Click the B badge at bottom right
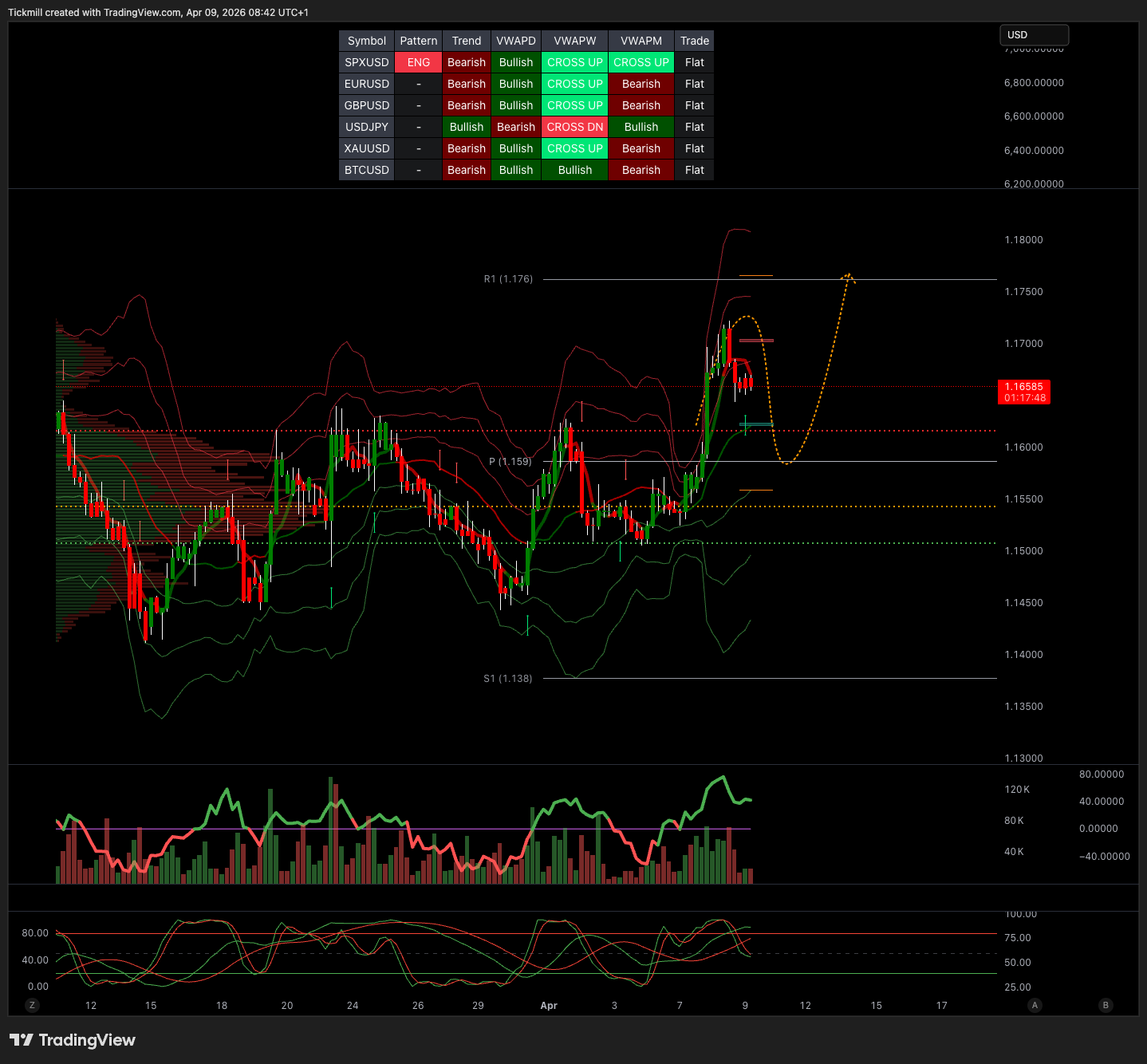The height and width of the screenshot is (1064, 1147). (1106, 1005)
